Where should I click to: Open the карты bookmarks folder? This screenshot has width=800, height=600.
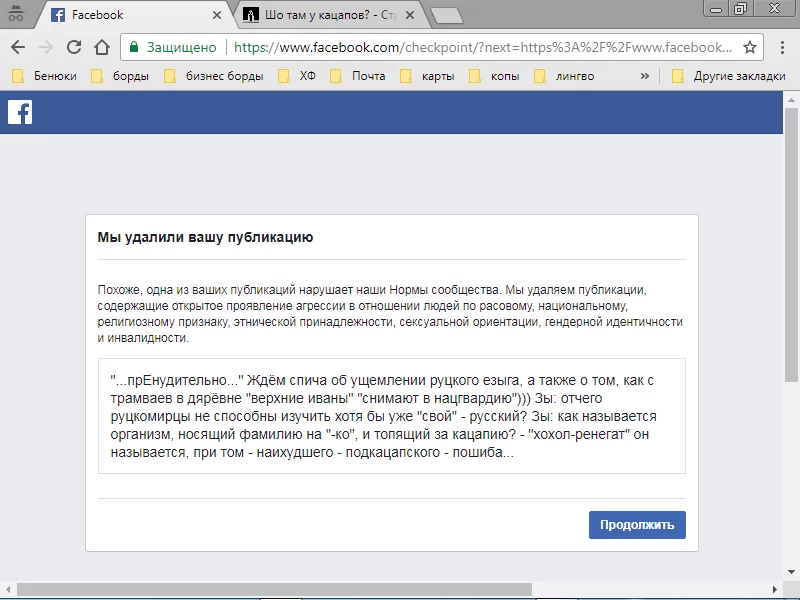click(x=427, y=76)
